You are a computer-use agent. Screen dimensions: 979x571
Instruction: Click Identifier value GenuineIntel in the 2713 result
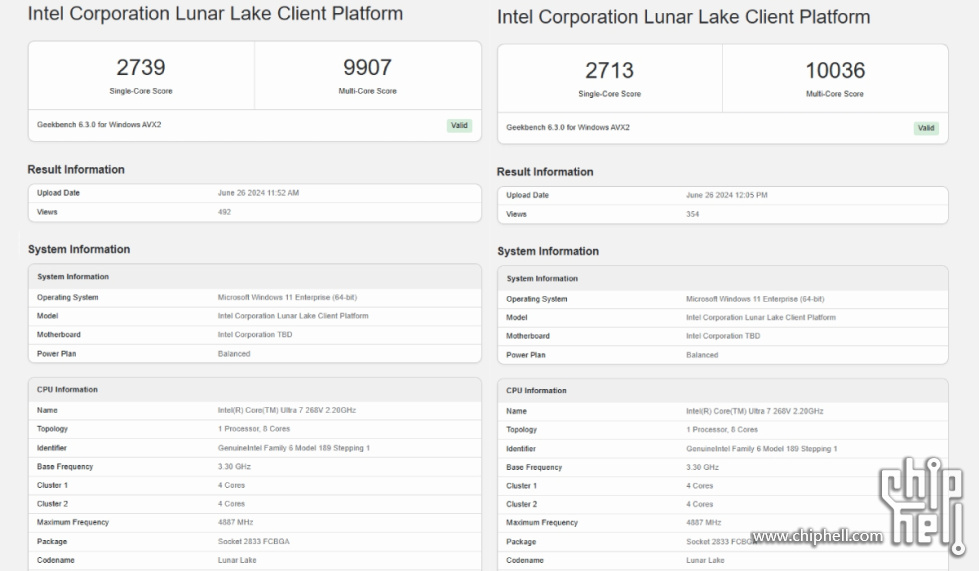click(x=761, y=449)
